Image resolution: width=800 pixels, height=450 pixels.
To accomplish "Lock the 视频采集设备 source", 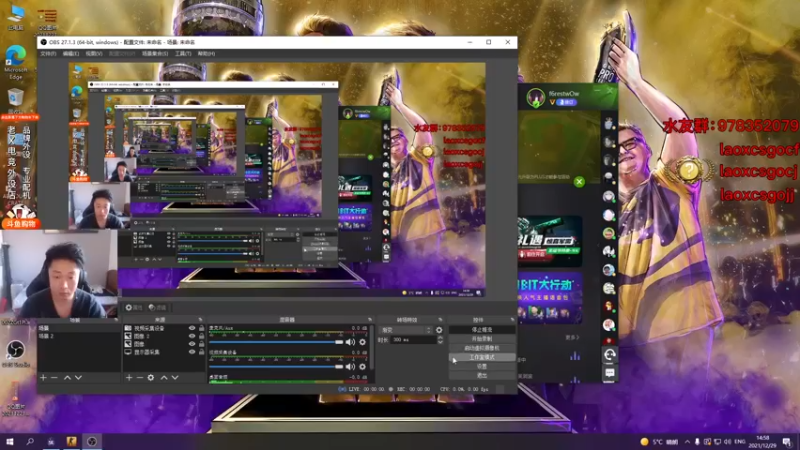I will (x=202, y=329).
